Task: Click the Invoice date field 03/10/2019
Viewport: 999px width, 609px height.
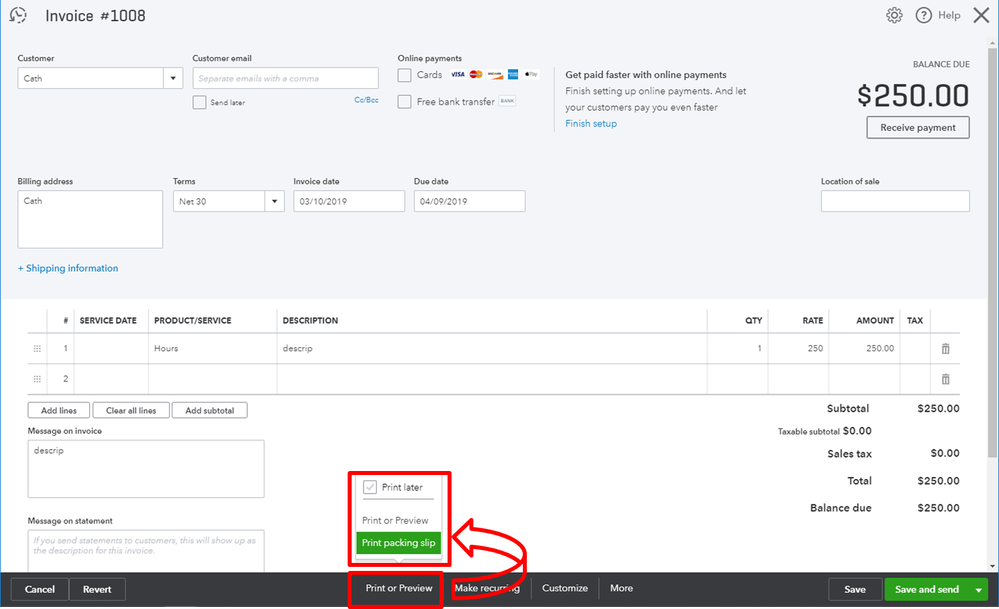Action: tap(349, 201)
